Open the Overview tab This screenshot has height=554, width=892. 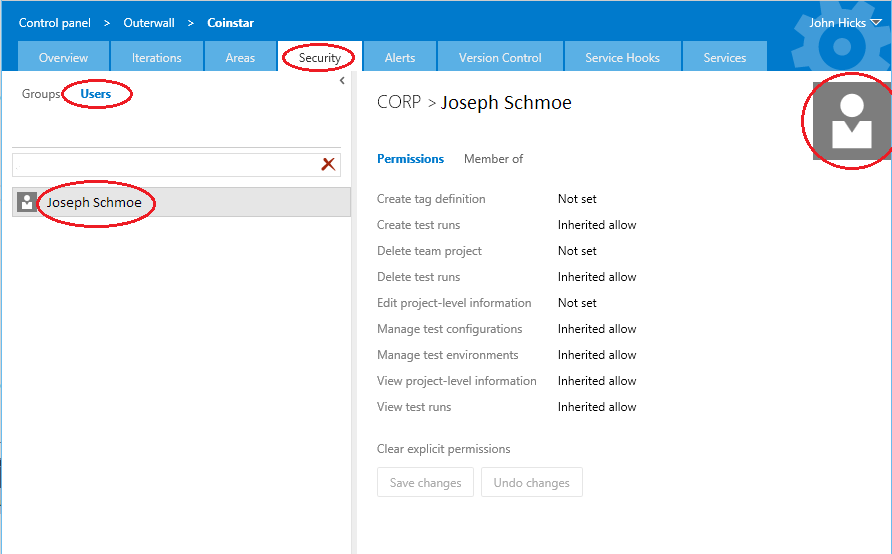point(63,57)
